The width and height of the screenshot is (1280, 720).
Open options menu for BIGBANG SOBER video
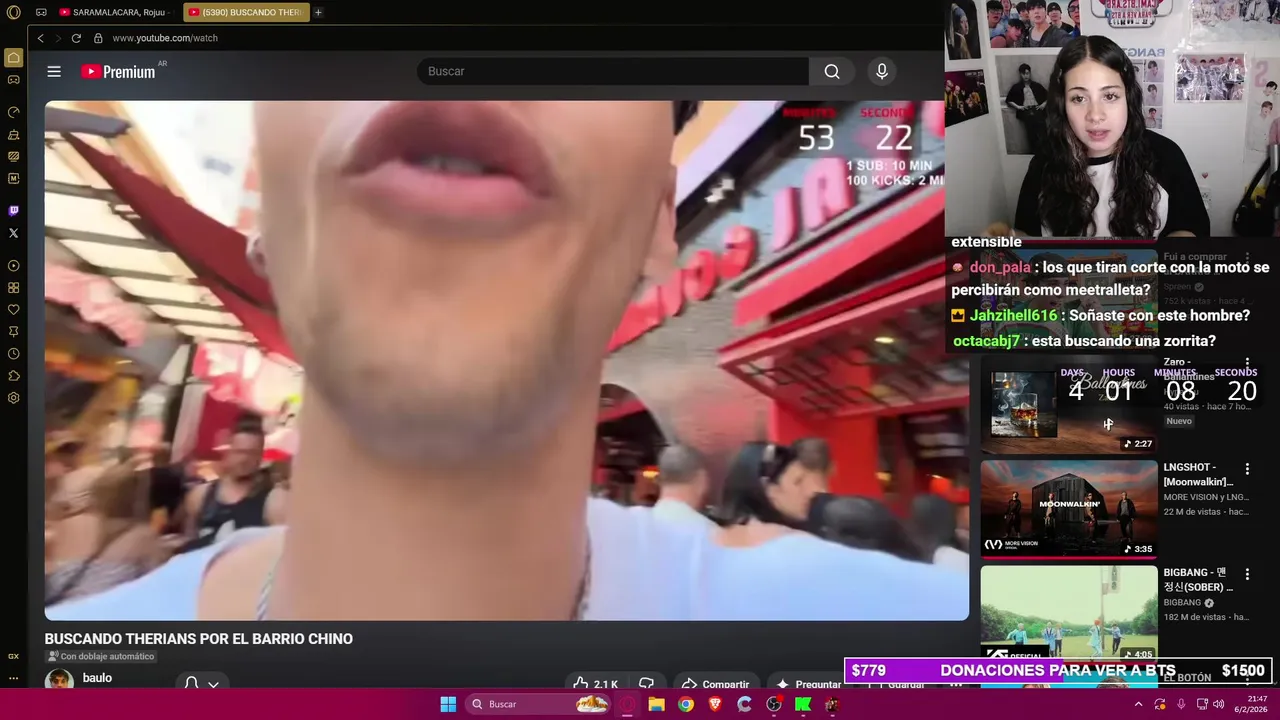(1247, 574)
